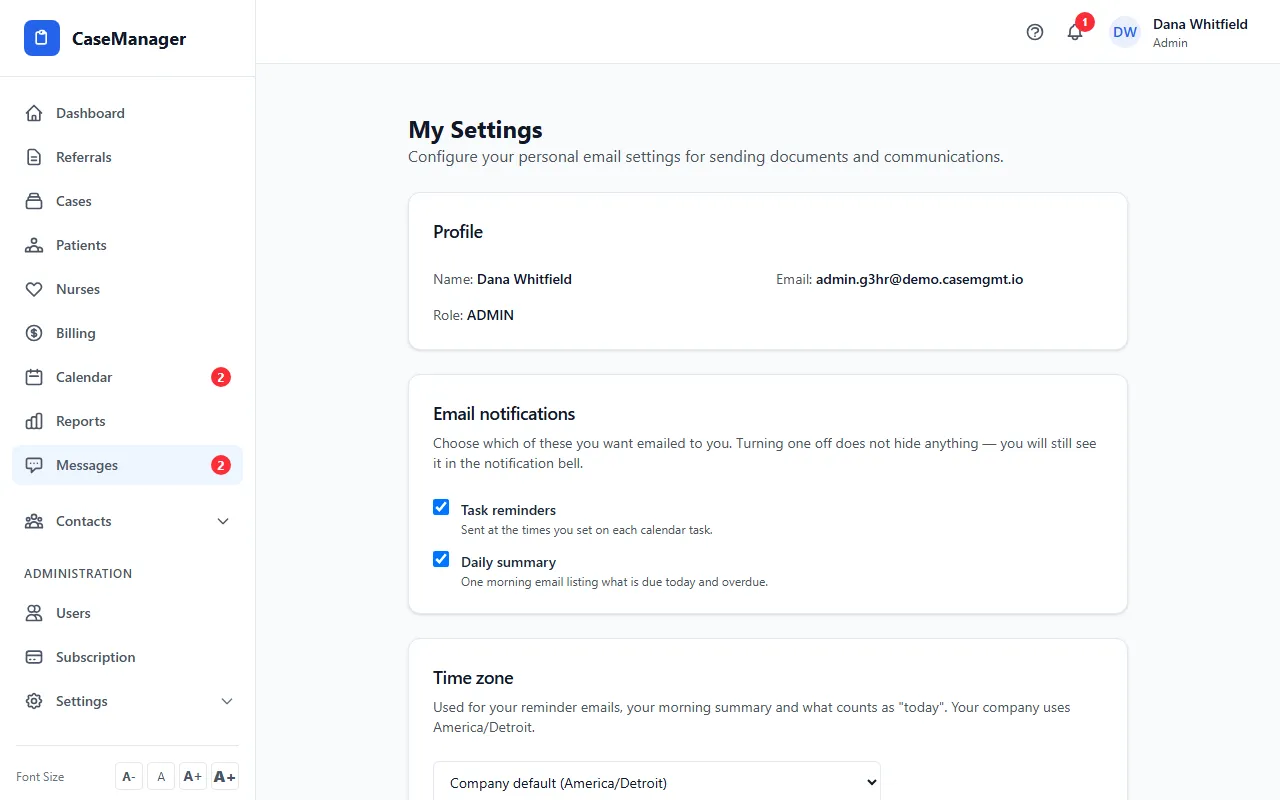Image resolution: width=1280 pixels, height=800 pixels.
Task: Click the Task reminders label text
Action: (x=508, y=510)
